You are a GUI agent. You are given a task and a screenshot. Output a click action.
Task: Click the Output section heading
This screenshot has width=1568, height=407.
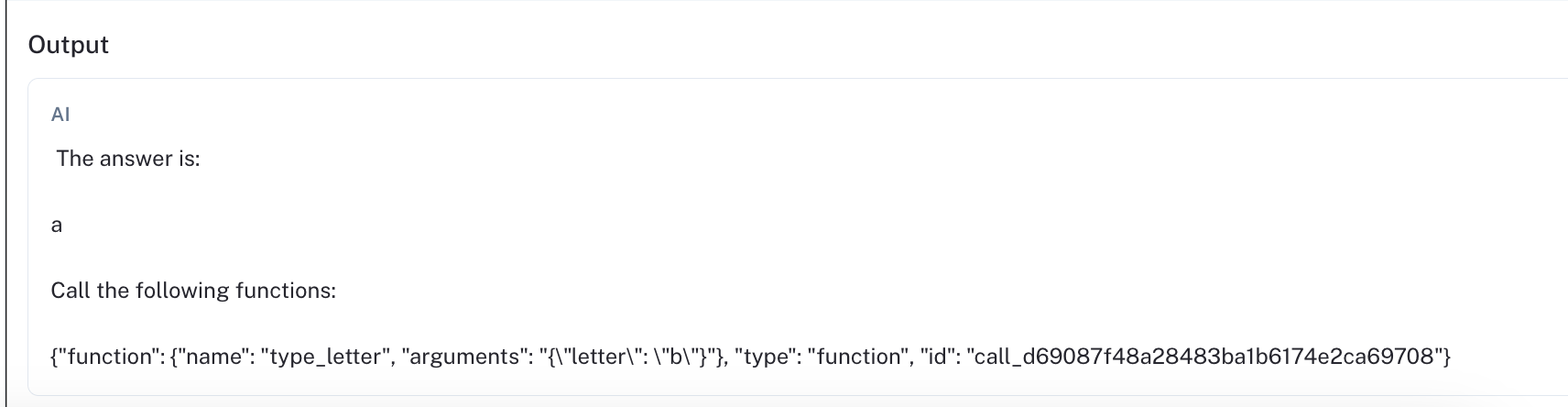coord(69,45)
